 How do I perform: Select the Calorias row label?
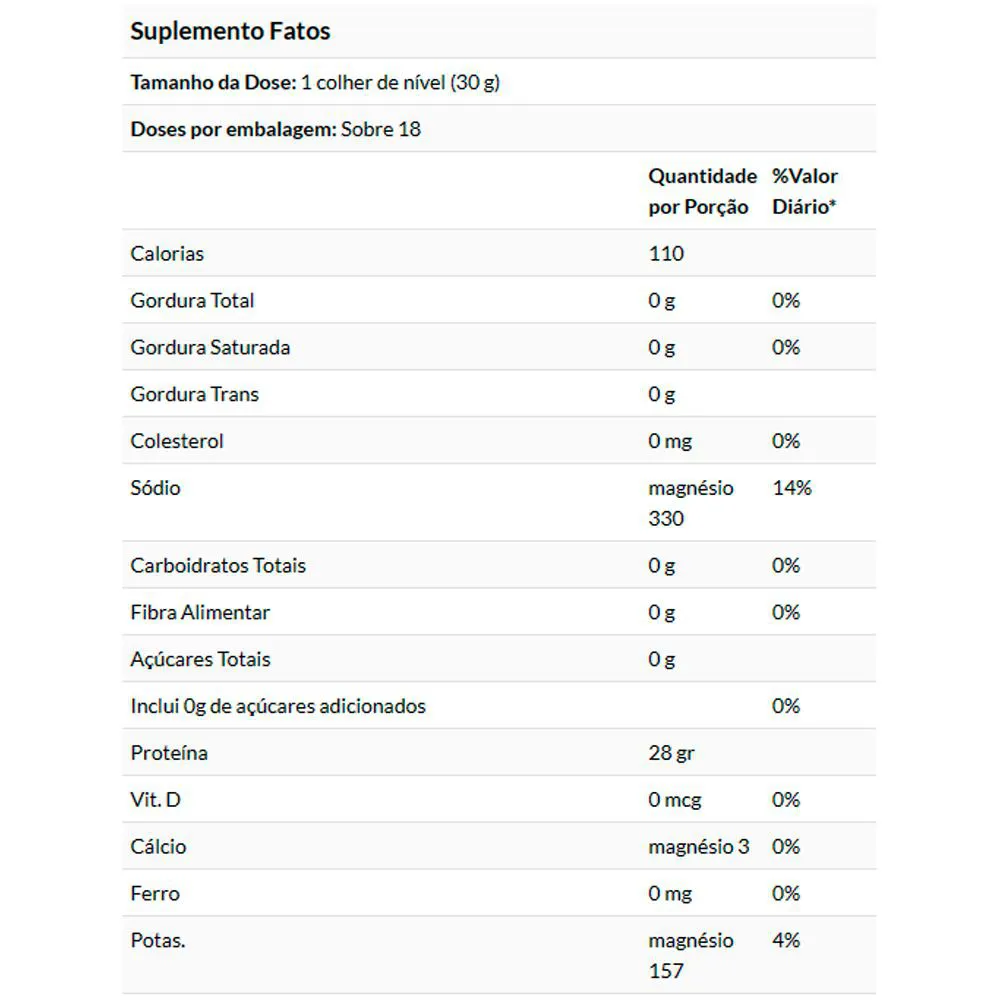click(x=167, y=254)
